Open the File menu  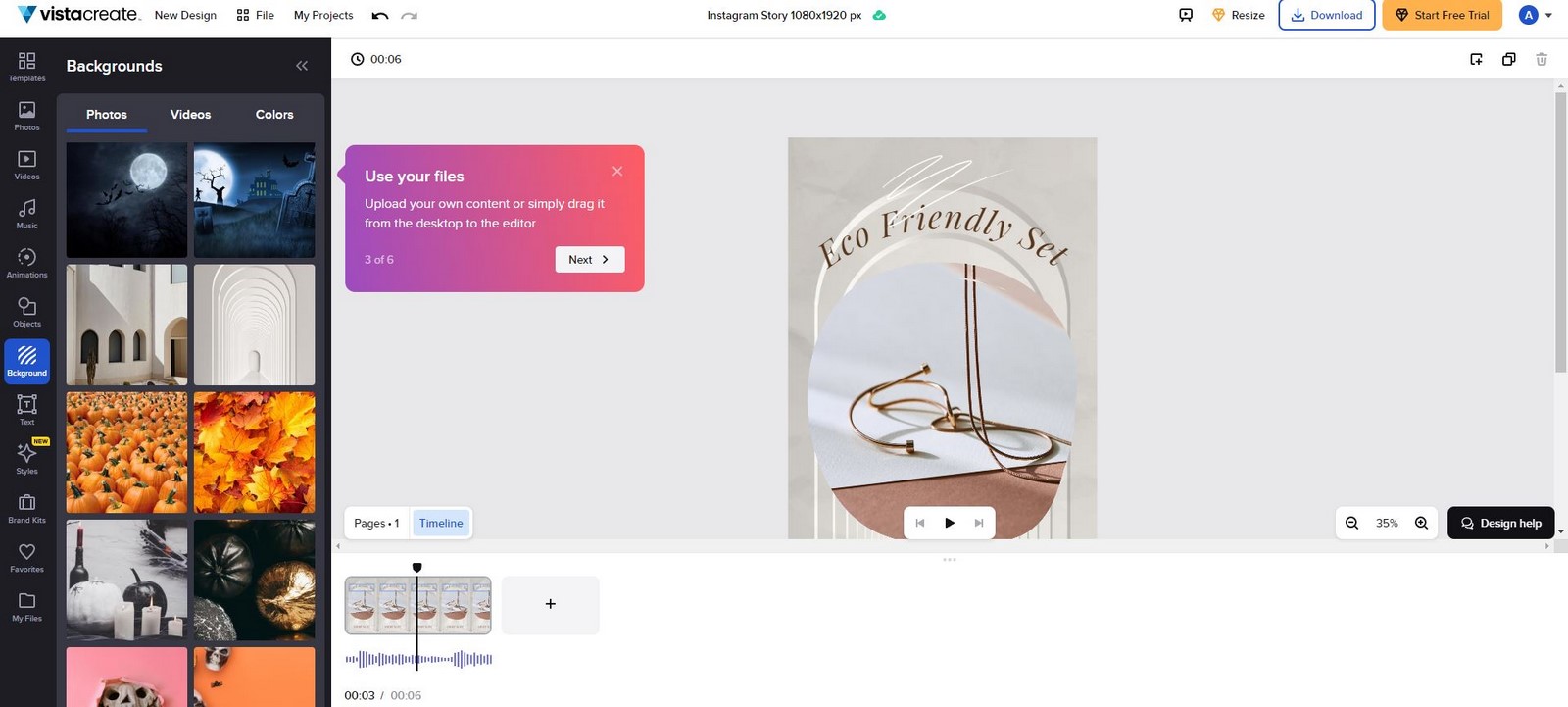pos(256,15)
